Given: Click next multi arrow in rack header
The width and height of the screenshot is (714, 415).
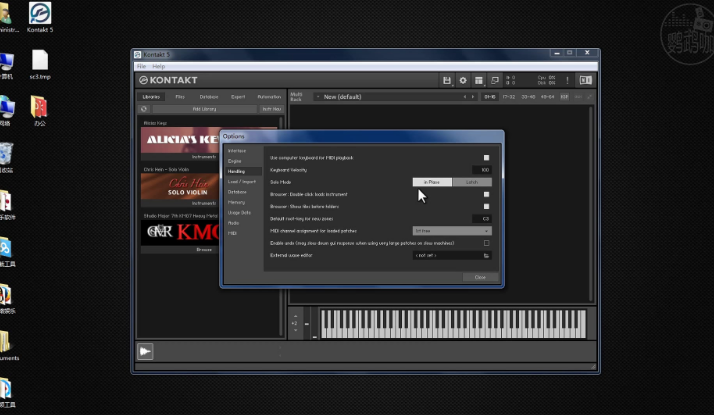Looking at the screenshot, I should pyautogui.click(x=473, y=97).
